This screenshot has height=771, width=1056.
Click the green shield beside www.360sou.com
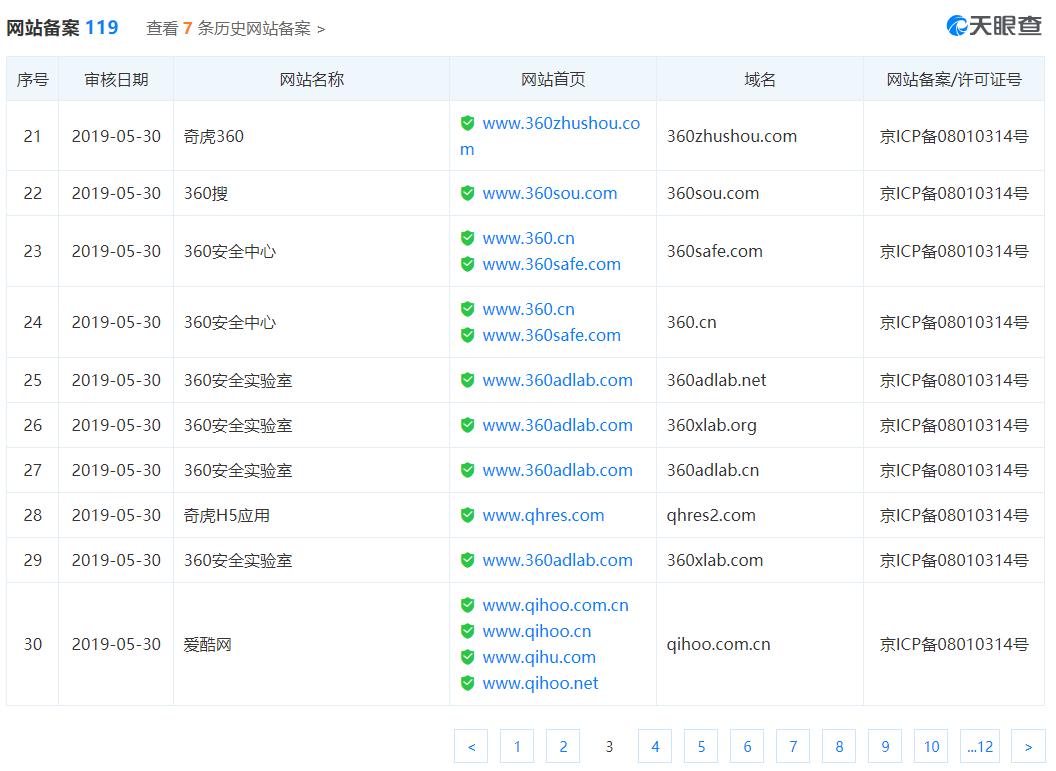[467, 193]
